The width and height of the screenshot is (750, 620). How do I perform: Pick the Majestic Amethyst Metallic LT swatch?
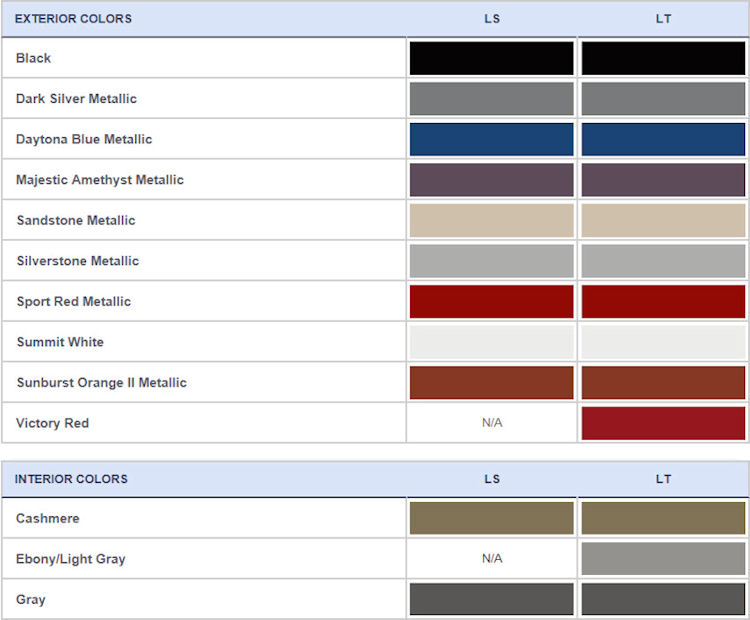663,180
